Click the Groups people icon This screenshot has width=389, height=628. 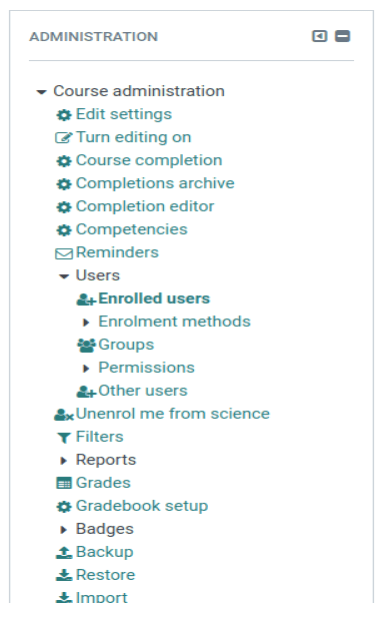click(86, 345)
